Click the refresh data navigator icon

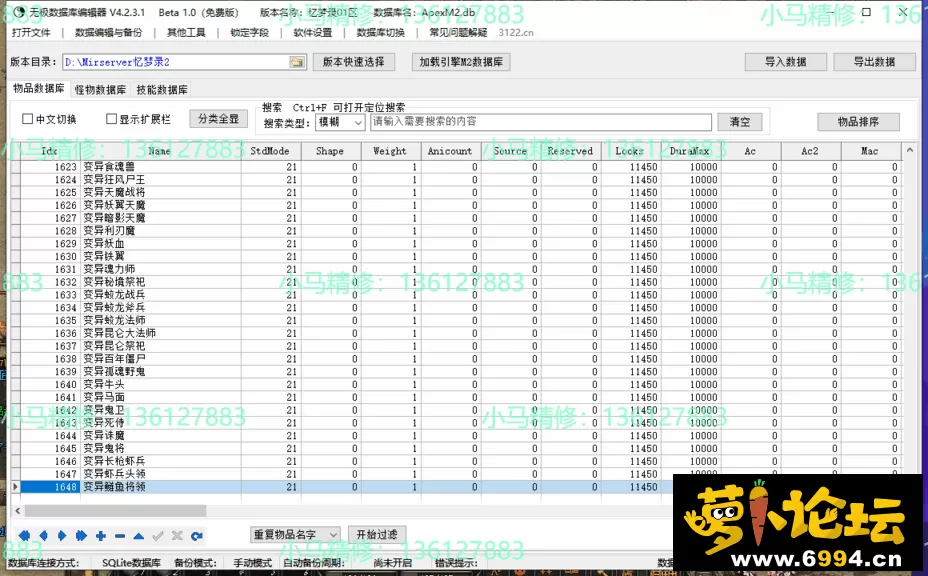tap(197, 536)
